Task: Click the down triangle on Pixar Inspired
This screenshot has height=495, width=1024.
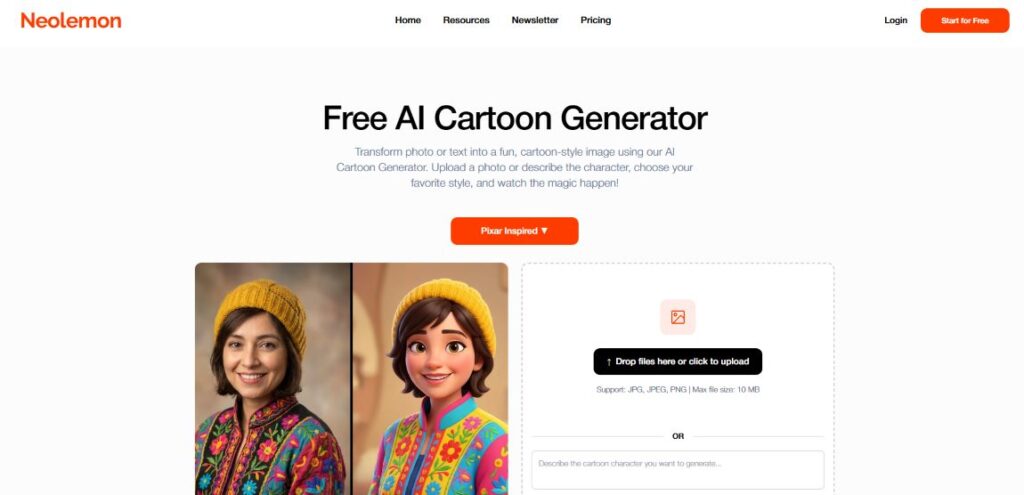Action: (545, 231)
